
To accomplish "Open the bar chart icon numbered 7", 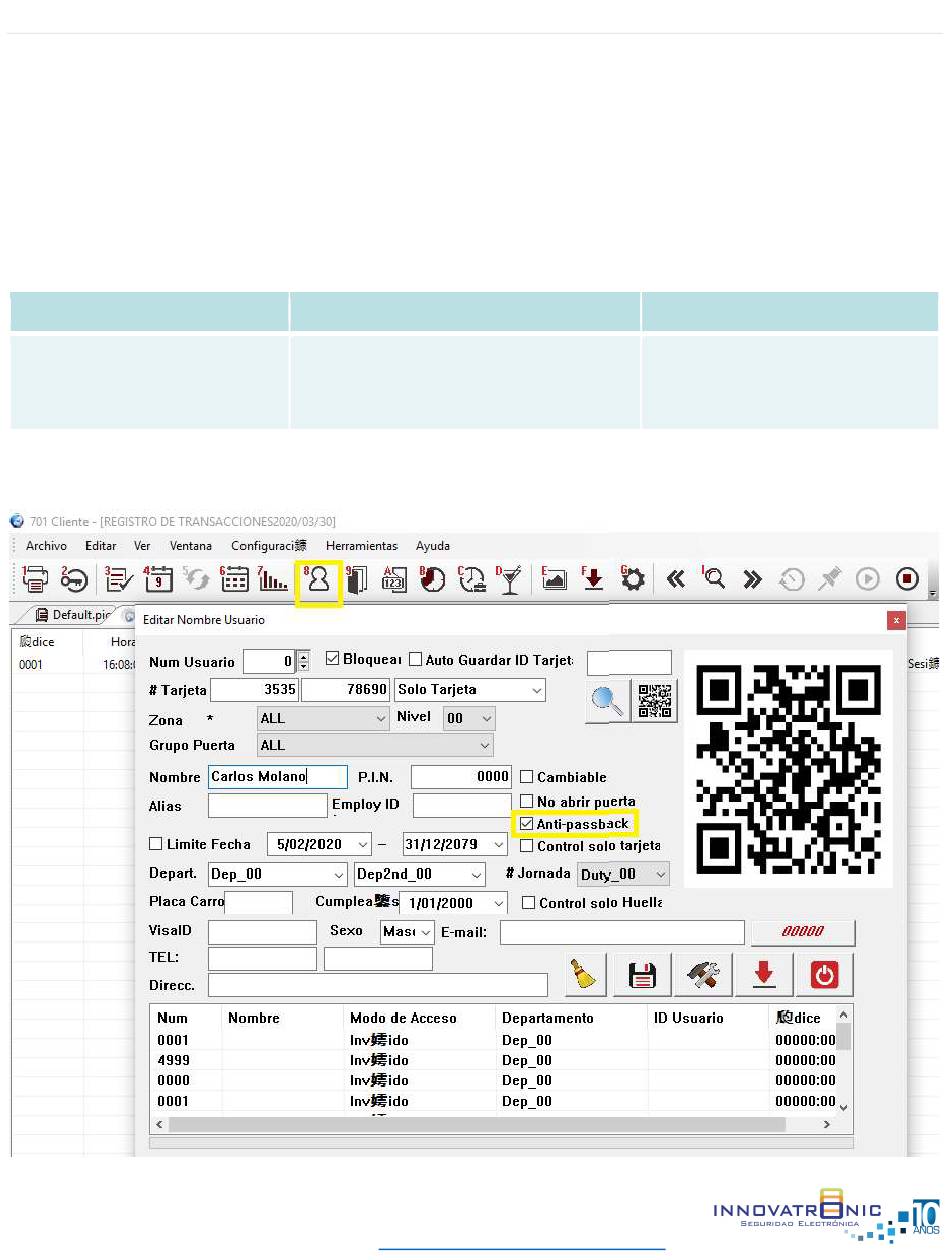I will click(x=273, y=580).
